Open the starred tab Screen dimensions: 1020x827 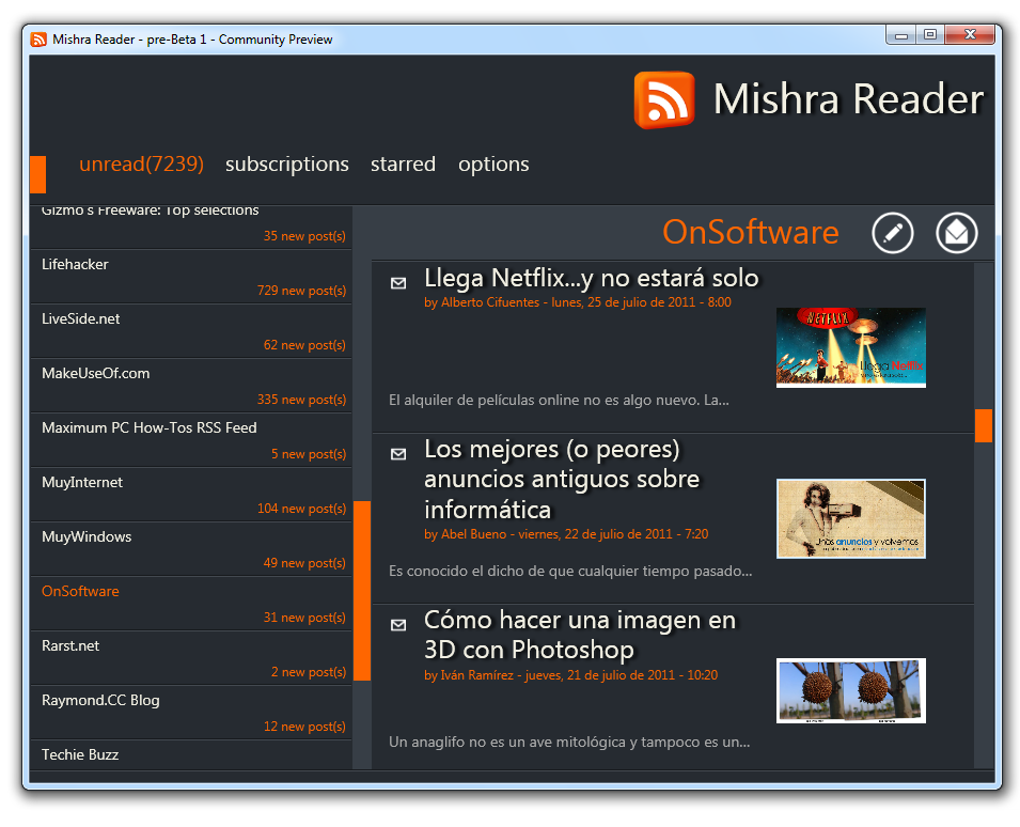[x=403, y=164]
